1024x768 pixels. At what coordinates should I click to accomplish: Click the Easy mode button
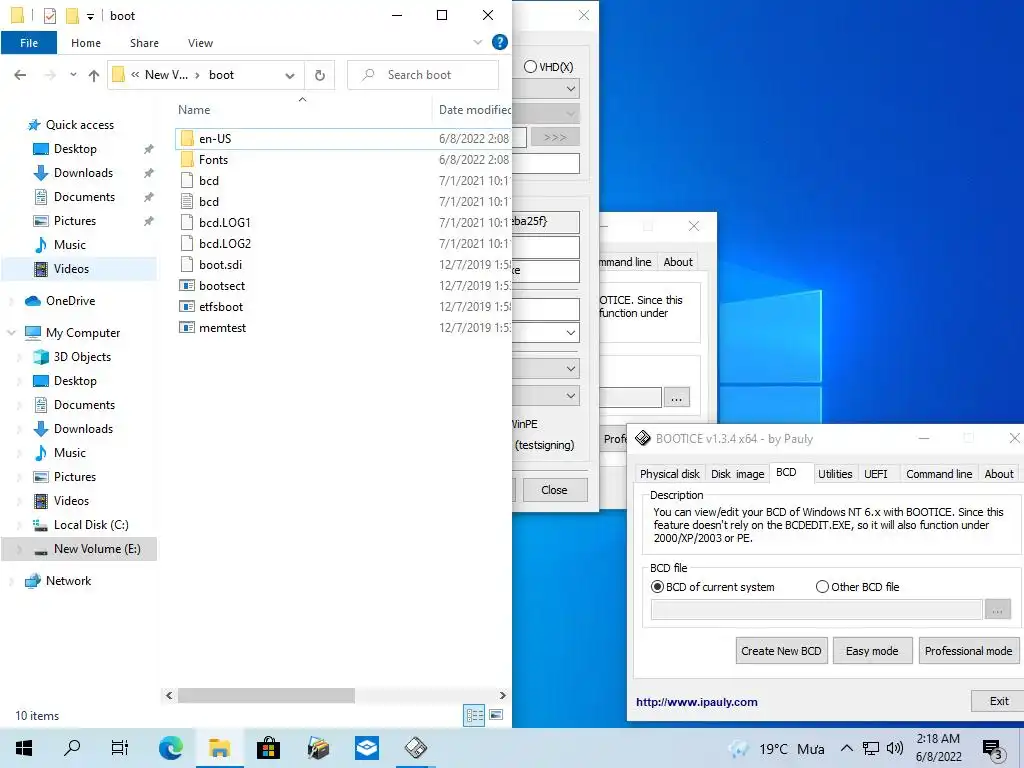click(x=872, y=650)
